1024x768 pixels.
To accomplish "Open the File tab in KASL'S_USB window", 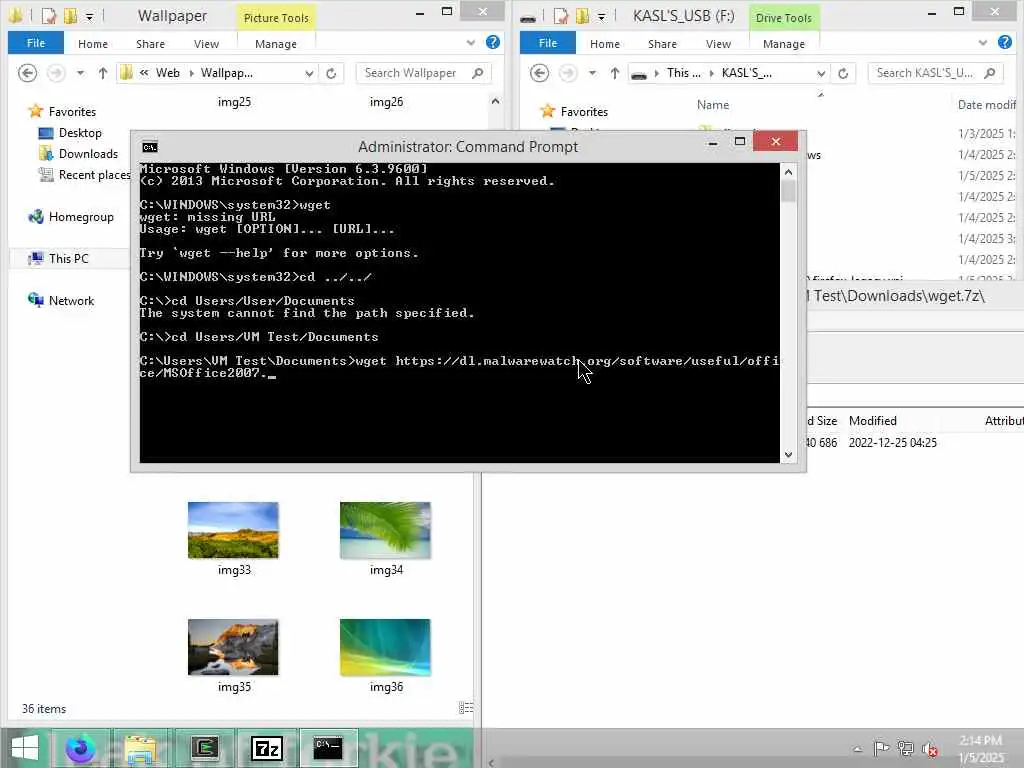I will (x=548, y=43).
